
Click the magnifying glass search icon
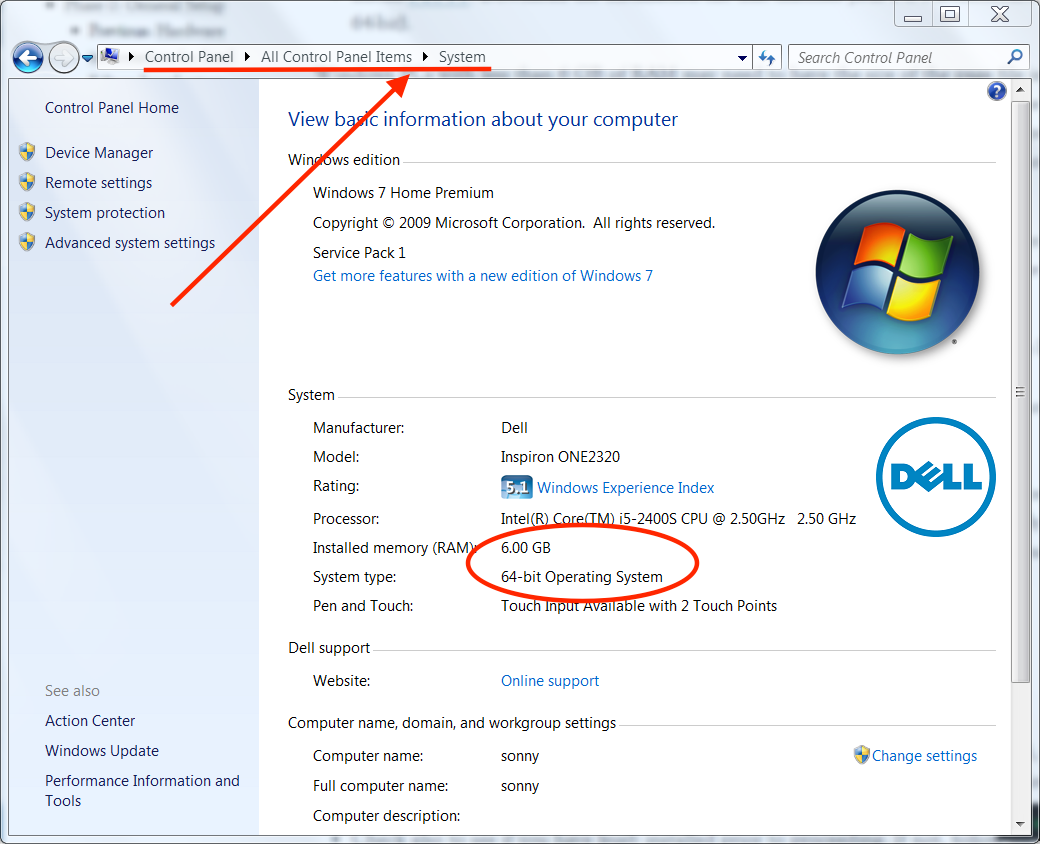pos(1015,57)
